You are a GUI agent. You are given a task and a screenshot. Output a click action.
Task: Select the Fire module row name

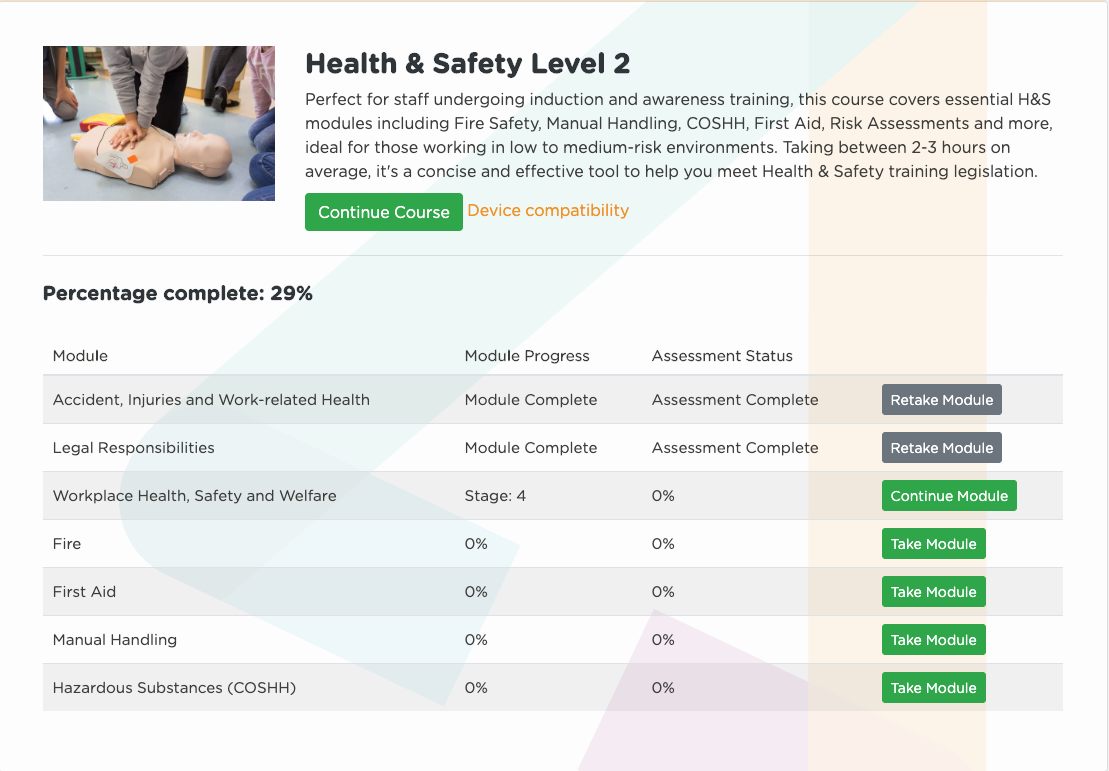click(67, 544)
